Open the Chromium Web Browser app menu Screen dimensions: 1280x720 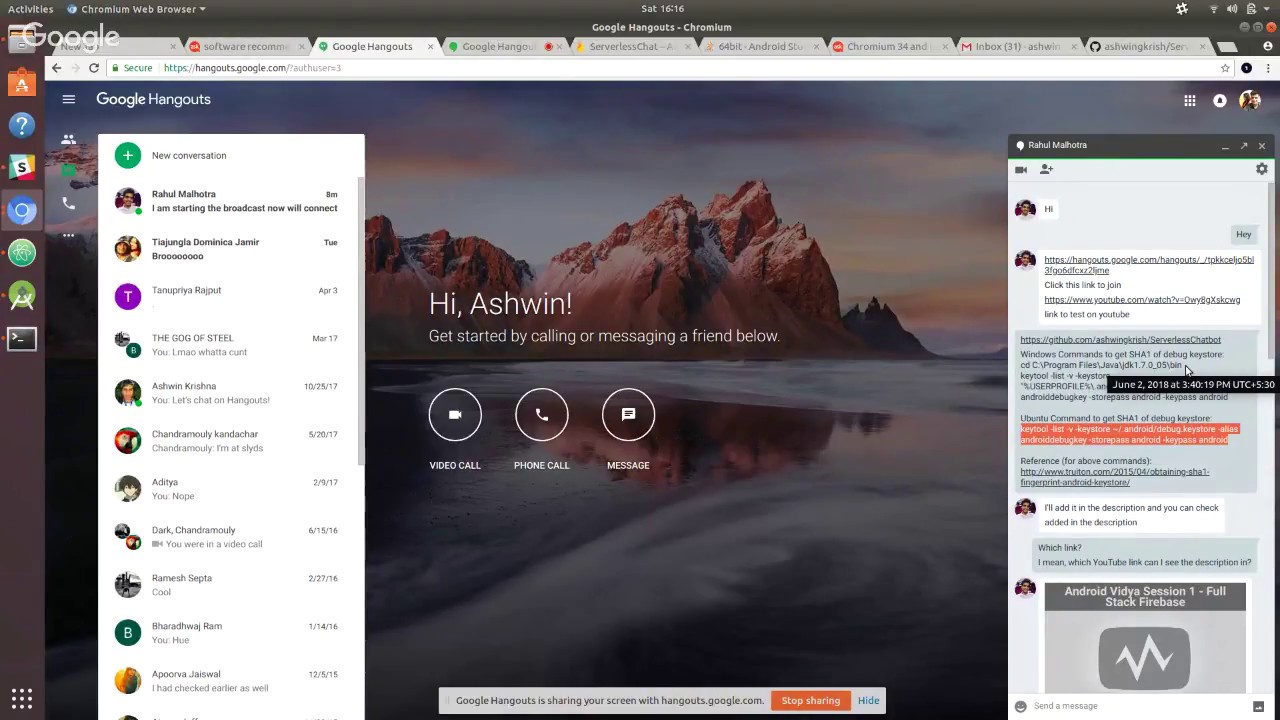136,9
